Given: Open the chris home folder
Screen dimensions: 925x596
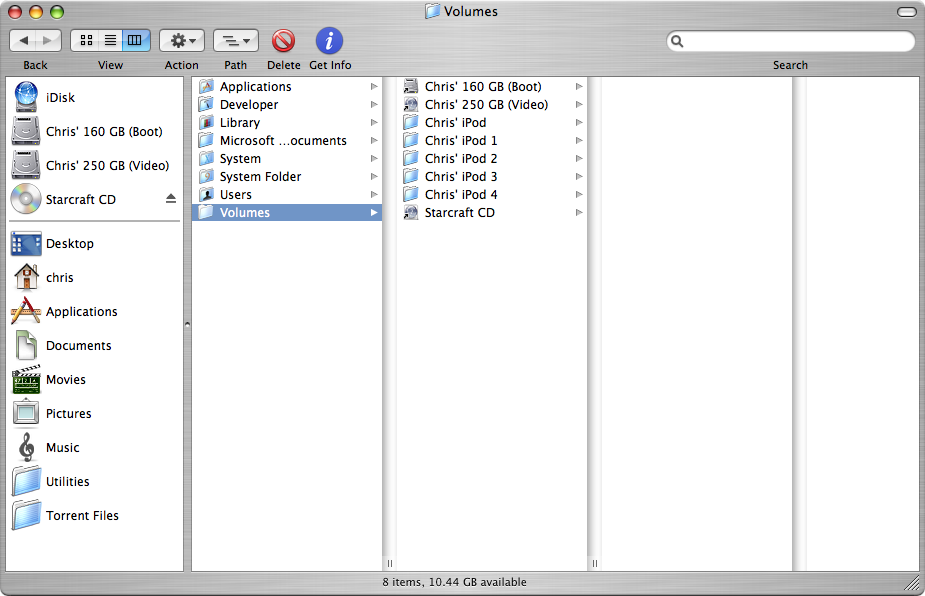Looking at the screenshot, I should (x=94, y=277).
